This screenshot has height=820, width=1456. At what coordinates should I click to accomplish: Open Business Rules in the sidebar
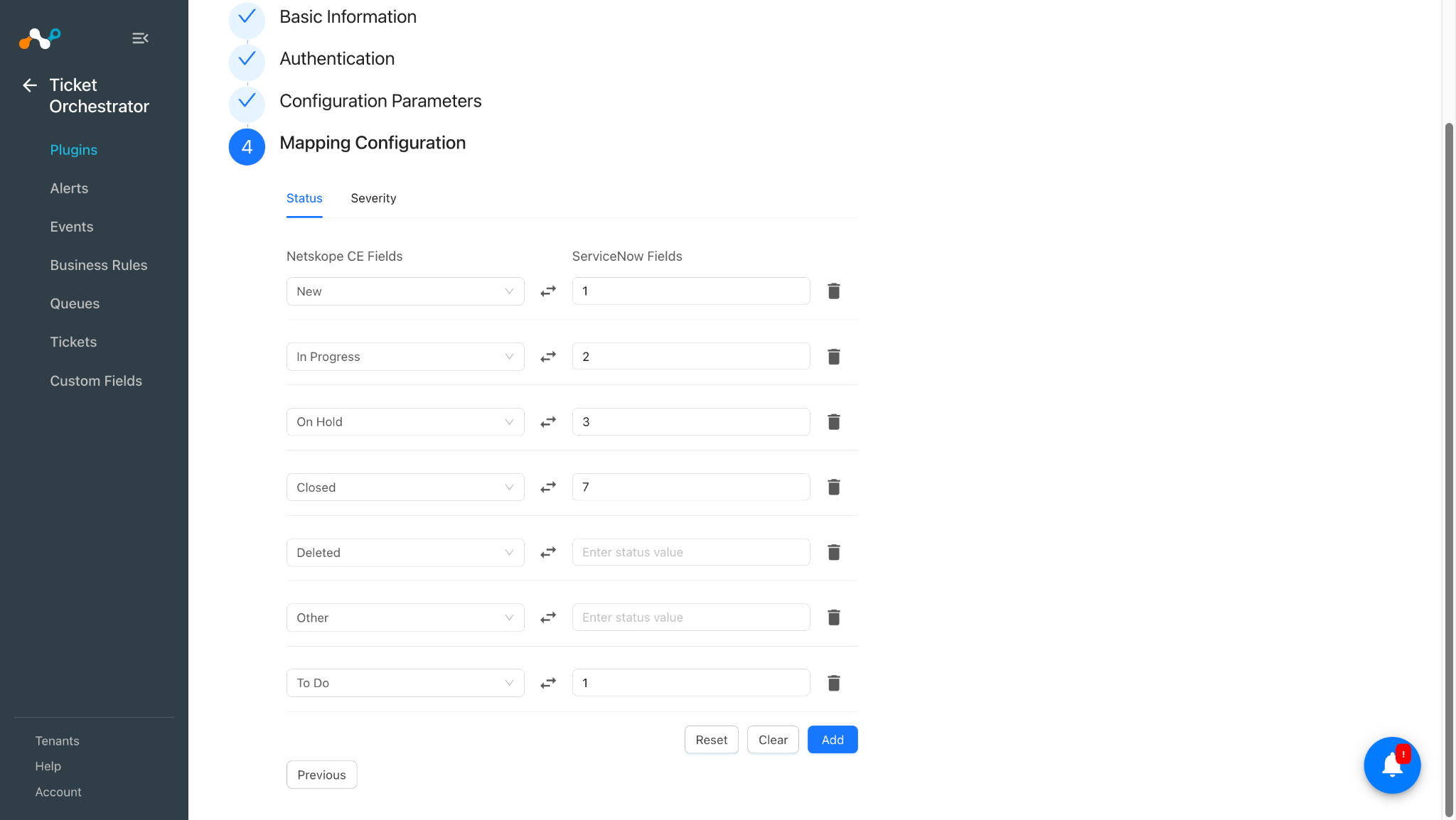[99, 265]
